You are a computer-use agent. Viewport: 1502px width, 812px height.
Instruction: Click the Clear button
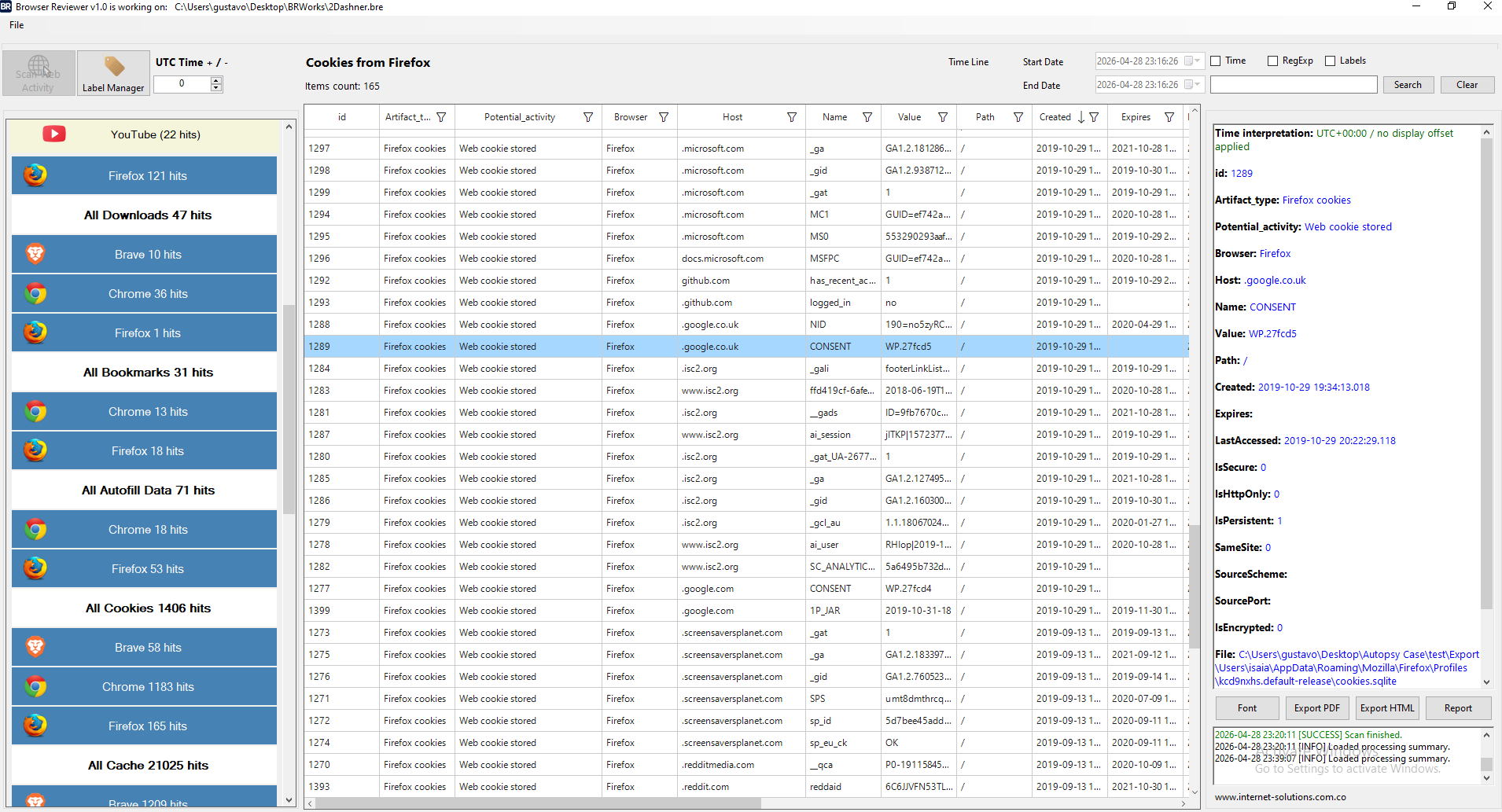click(1467, 85)
